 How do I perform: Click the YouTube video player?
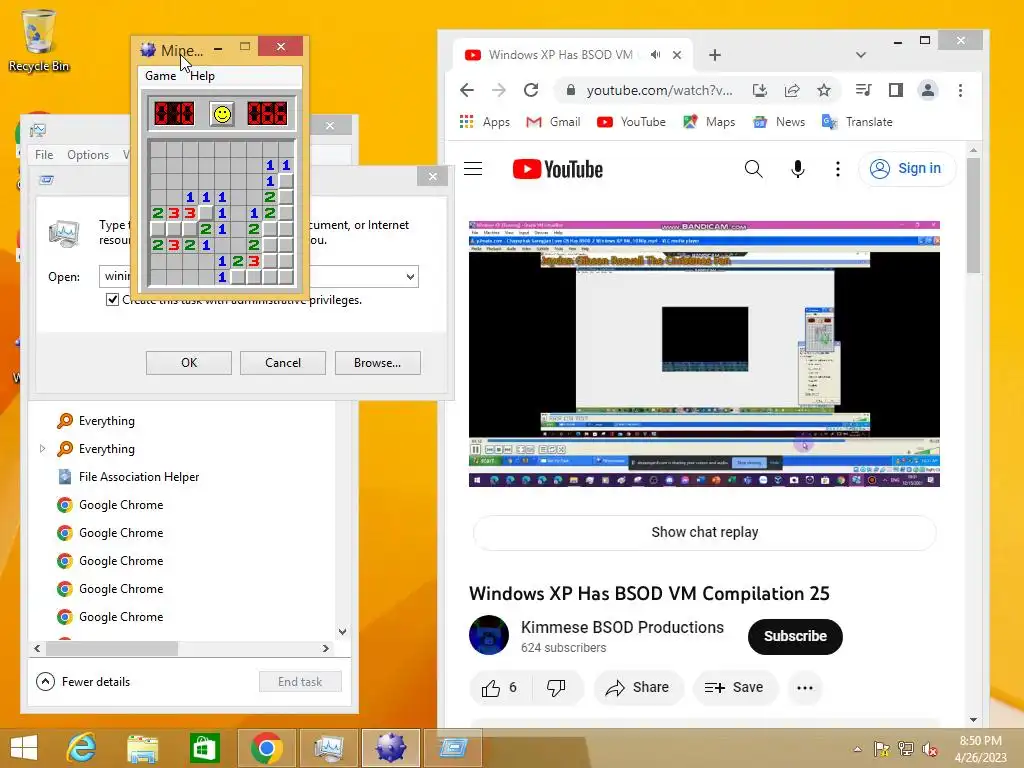click(x=704, y=353)
